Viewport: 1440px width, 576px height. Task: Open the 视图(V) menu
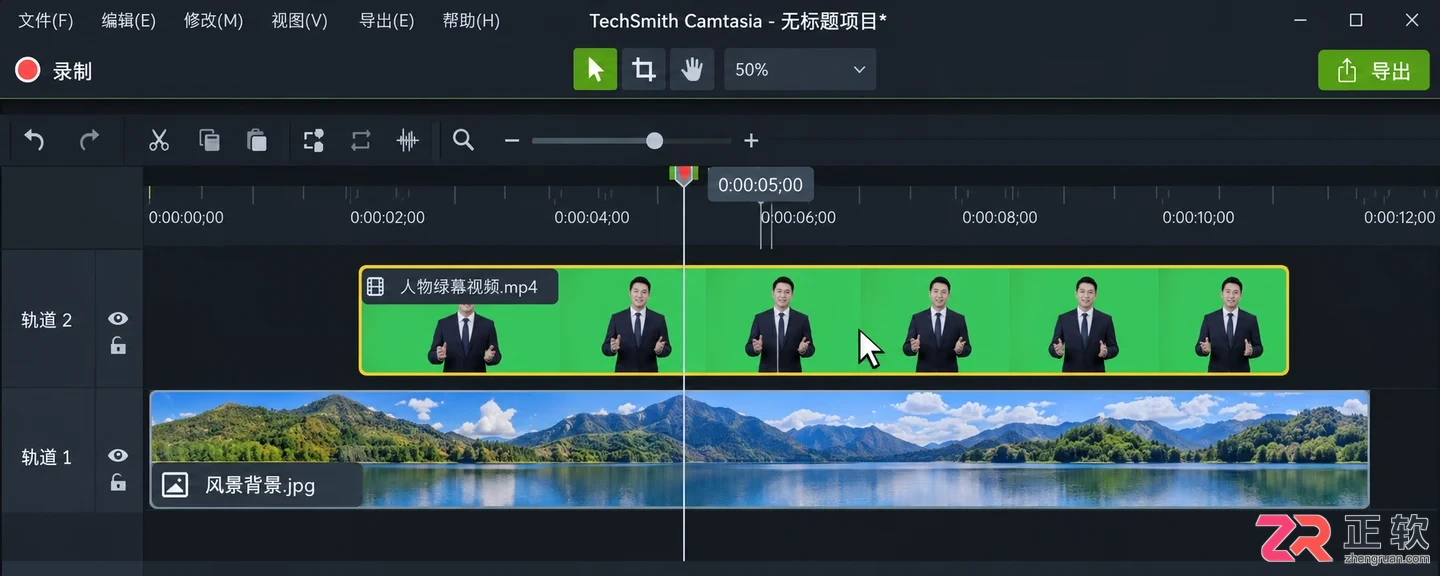300,21
